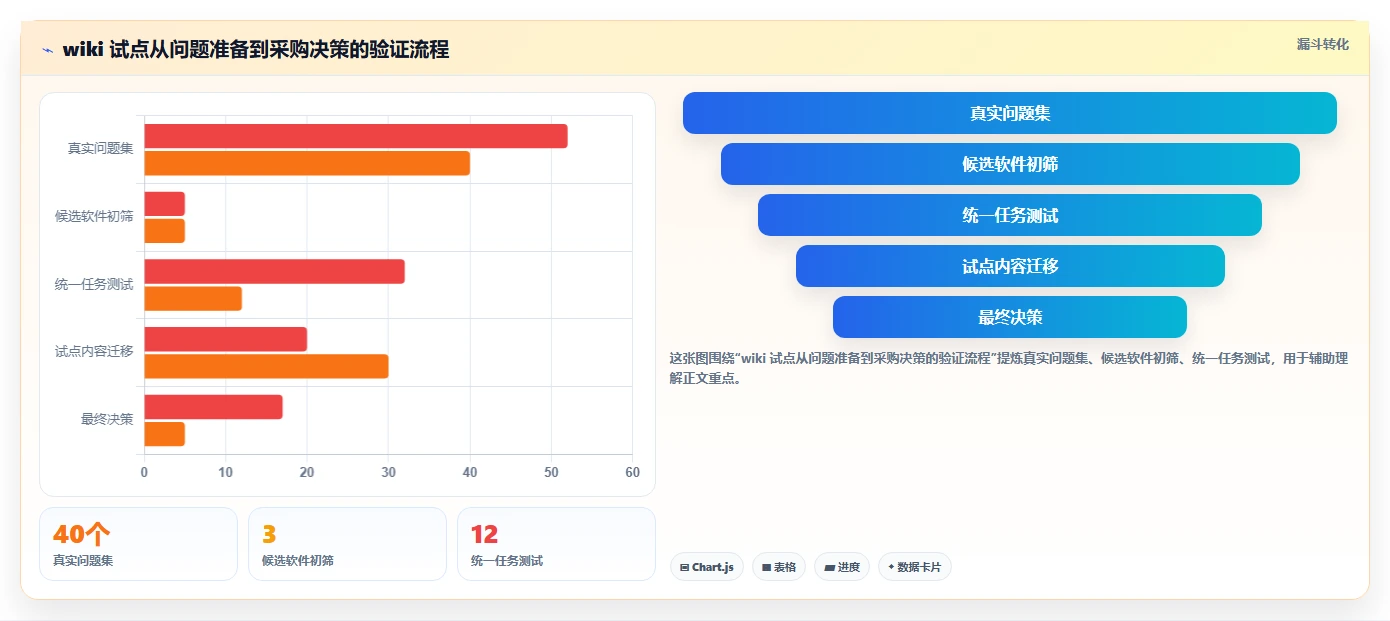Click the red bar for 真实问题集
The height and width of the screenshot is (621, 1390).
point(356,136)
